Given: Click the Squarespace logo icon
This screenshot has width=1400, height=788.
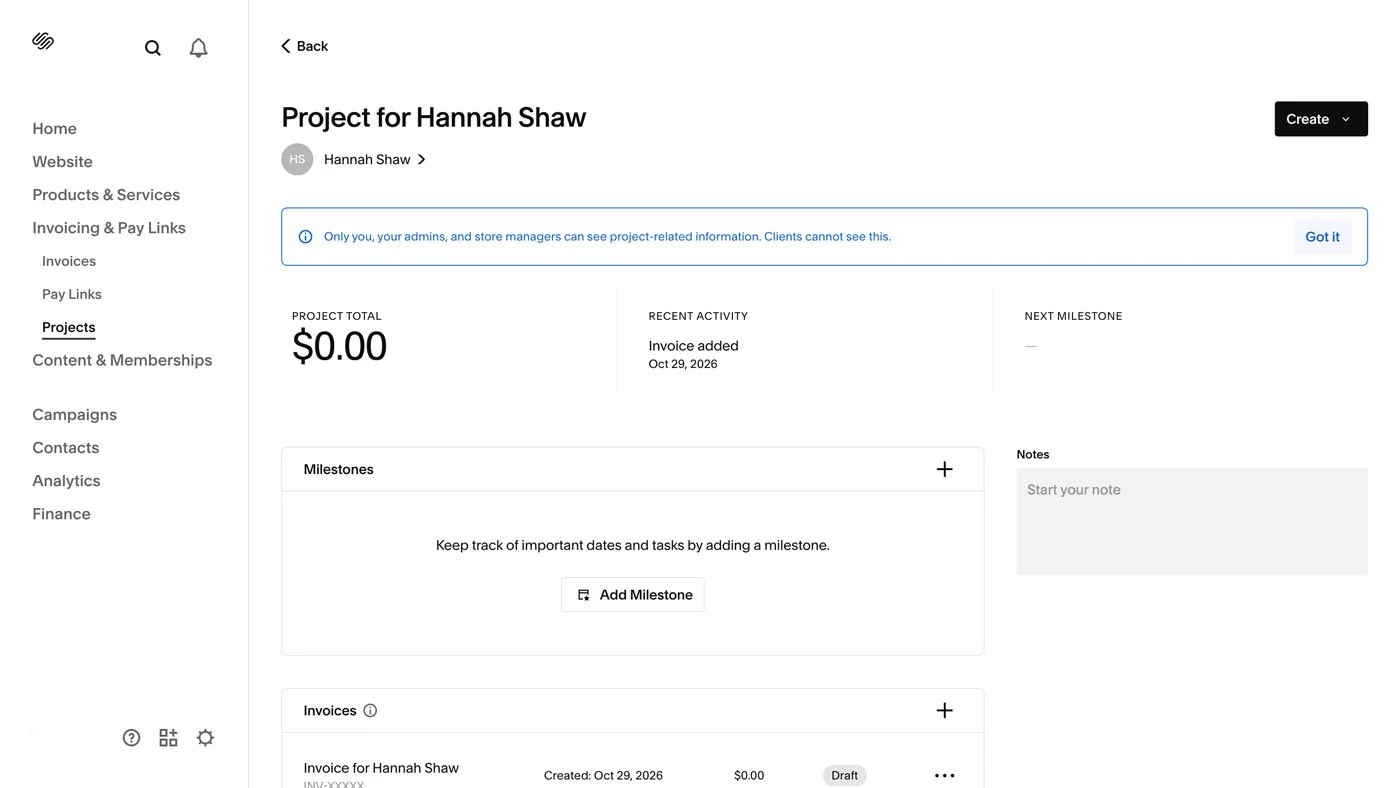Looking at the screenshot, I should point(43,41).
